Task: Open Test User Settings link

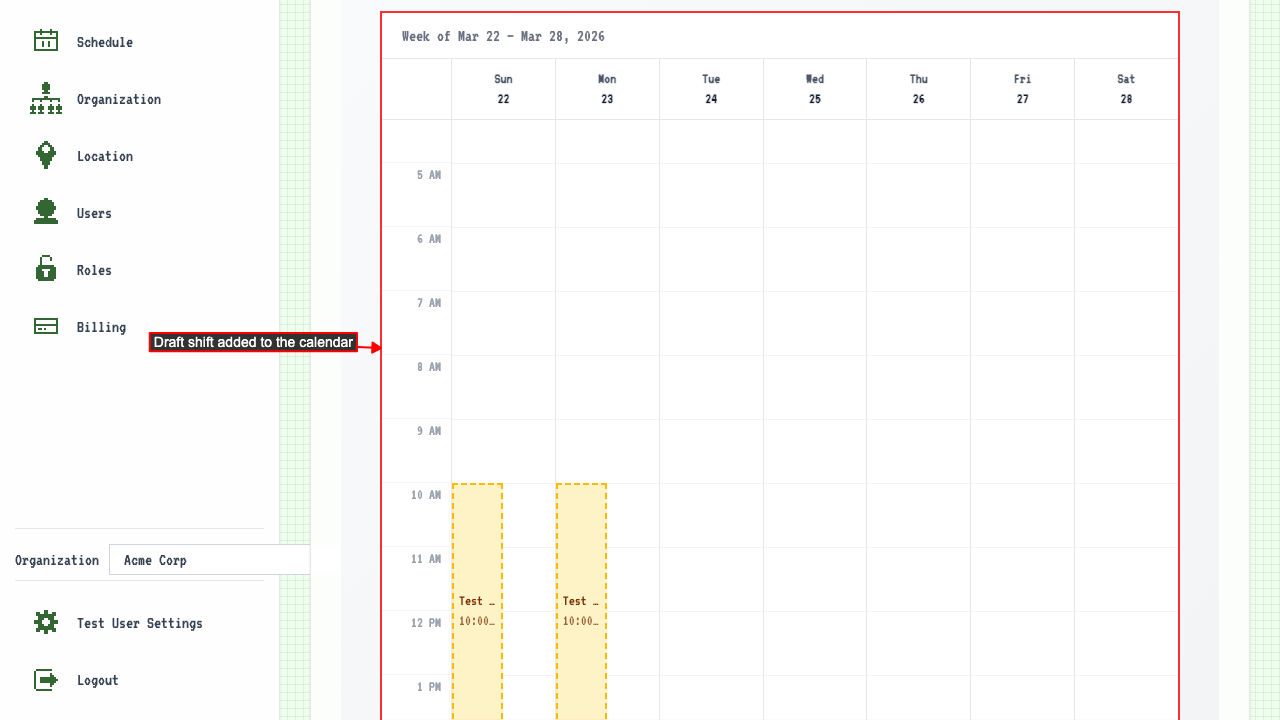Action: click(139, 623)
